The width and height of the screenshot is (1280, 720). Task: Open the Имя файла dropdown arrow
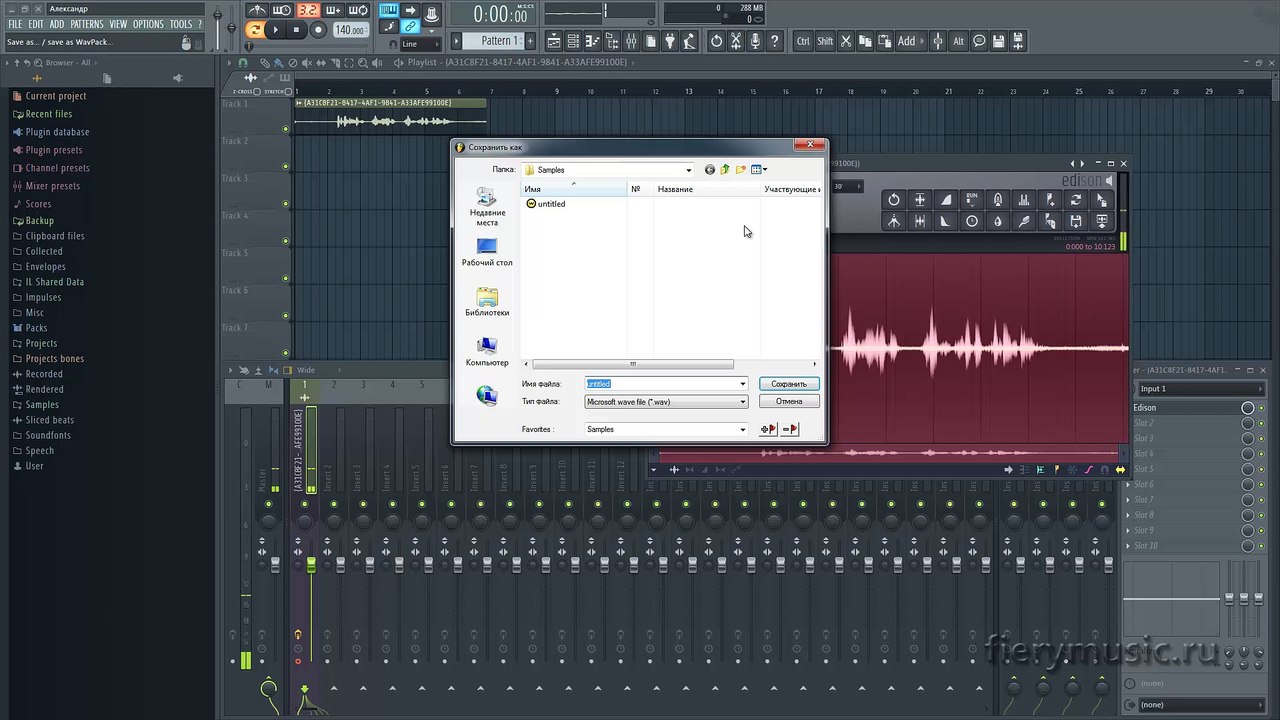pos(742,384)
